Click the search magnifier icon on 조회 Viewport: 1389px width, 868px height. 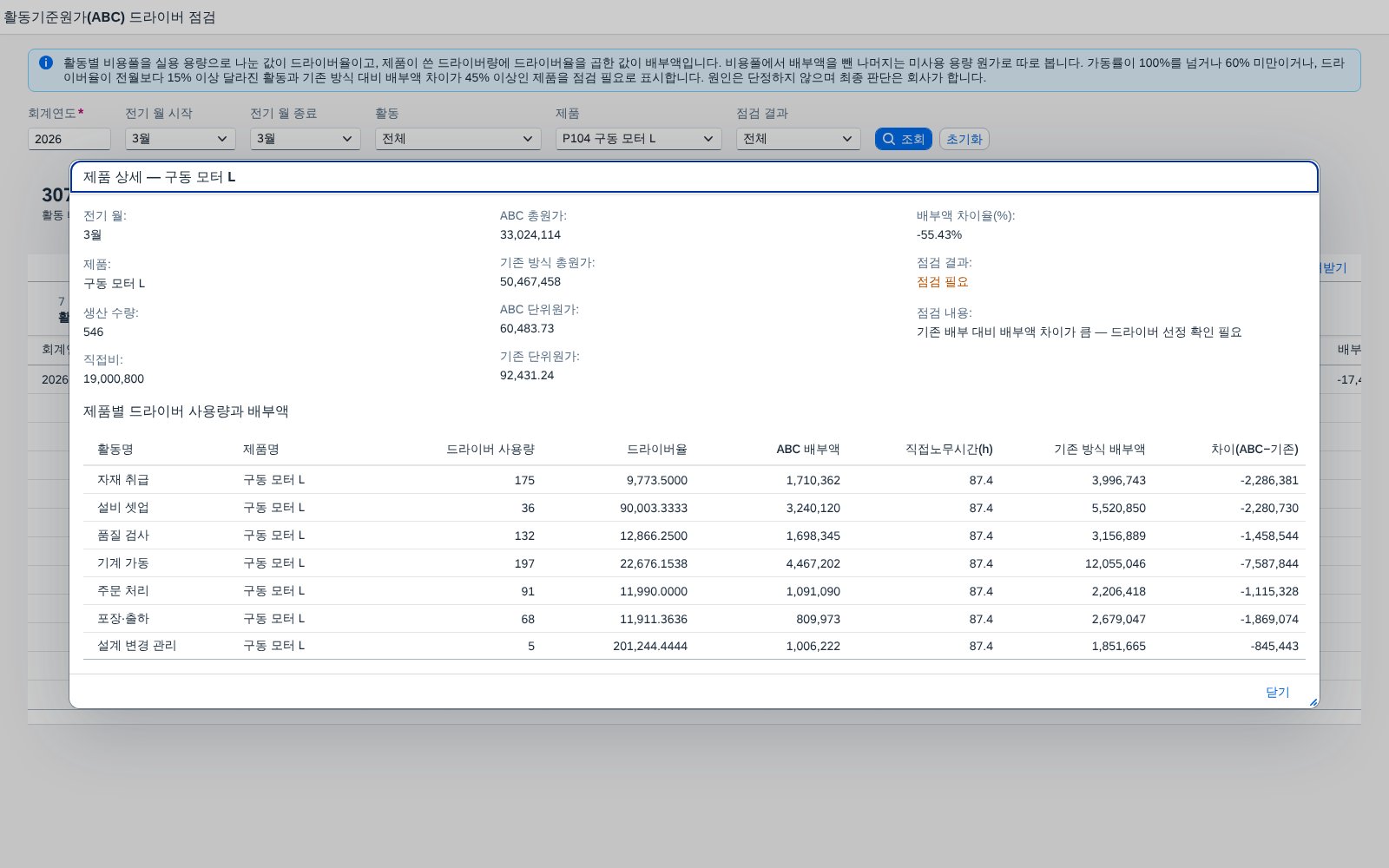(x=888, y=139)
